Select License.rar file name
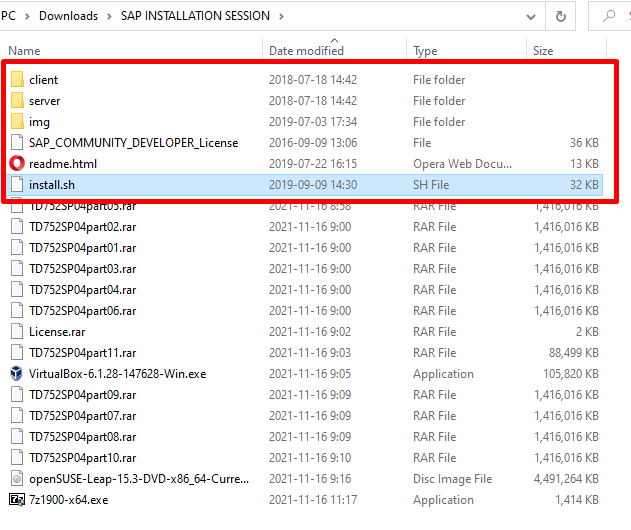Screen dimensions: 631x530 click(x=57, y=332)
